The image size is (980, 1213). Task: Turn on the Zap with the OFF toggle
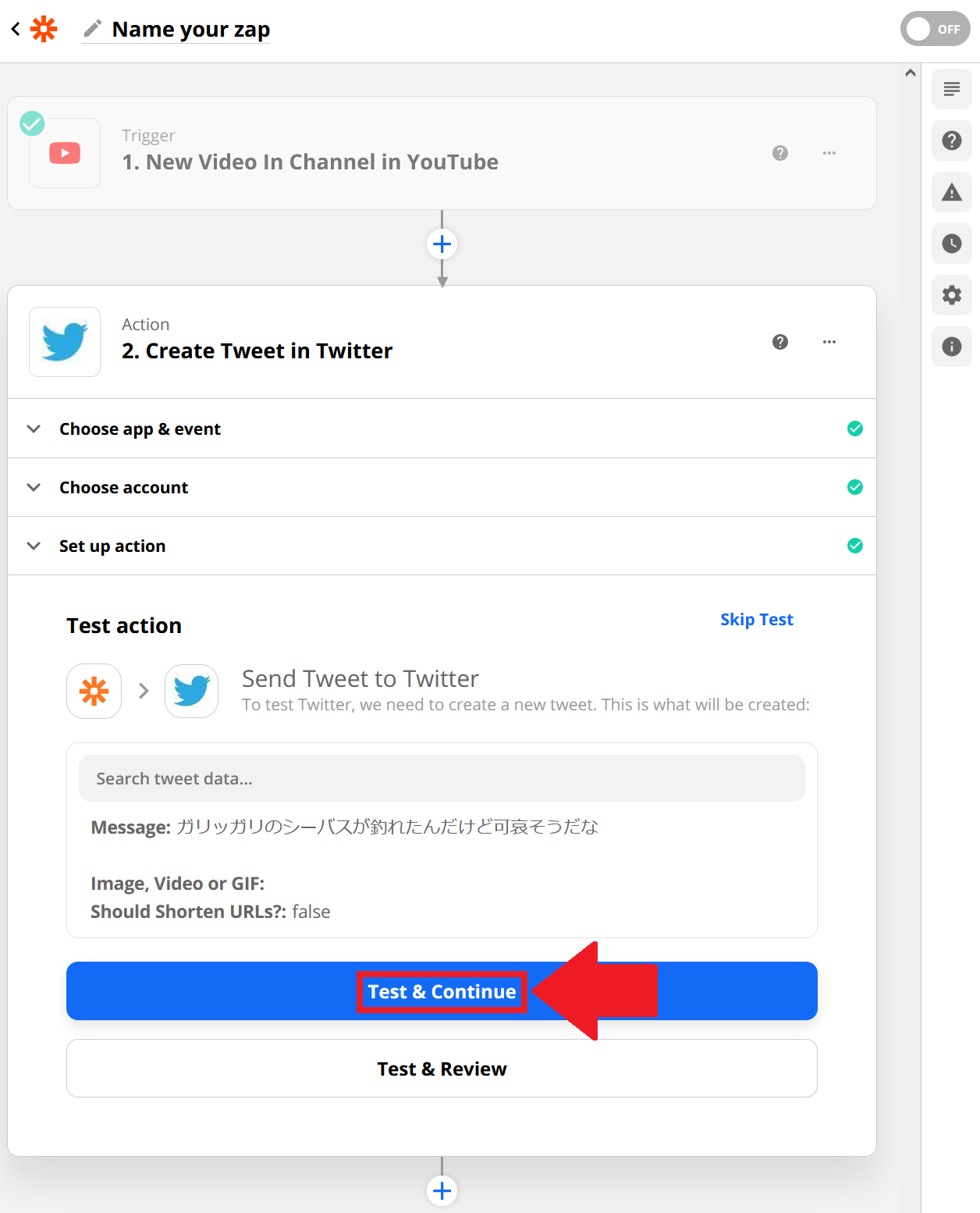tap(935, 29)
